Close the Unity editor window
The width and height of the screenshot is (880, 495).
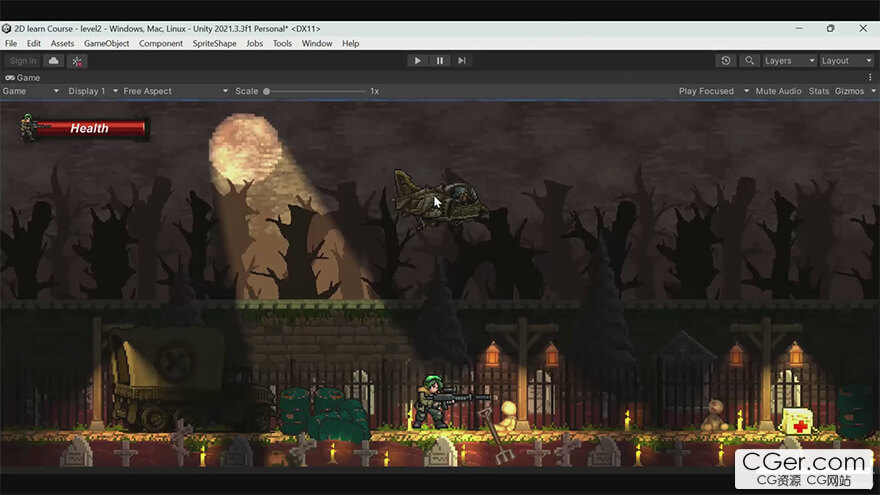(x=863, y=29)
